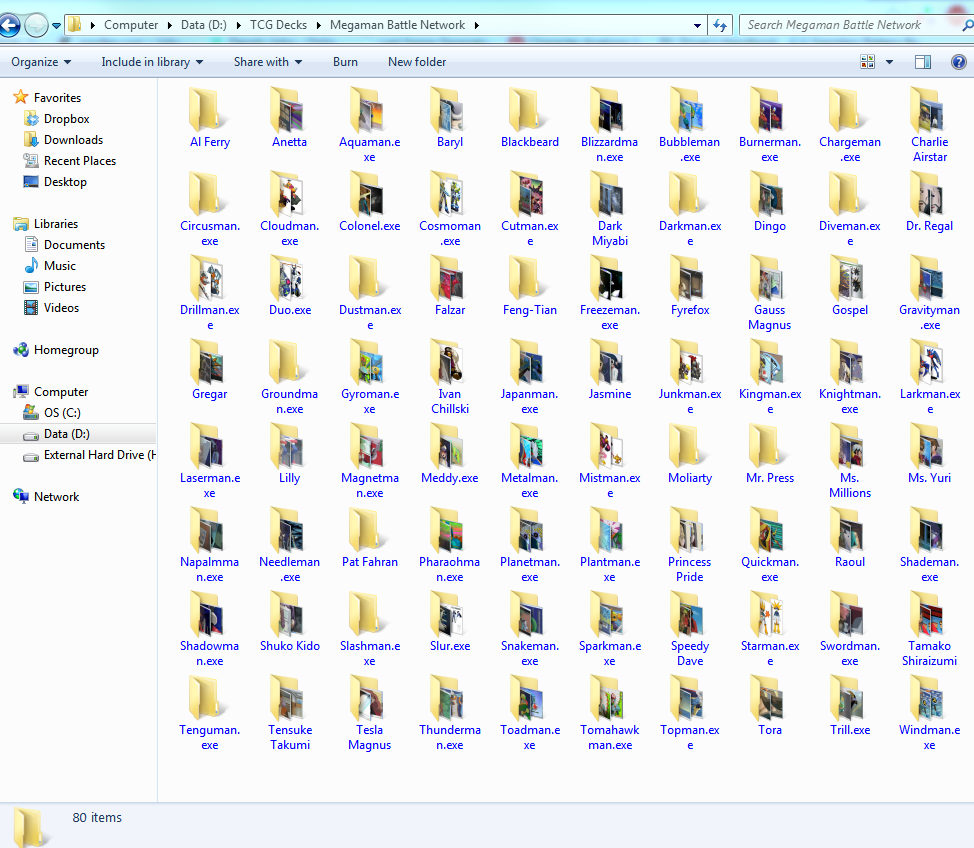The image size is (974, 848).
Task: Open the view options dropdown arrow
Action: point(889,62)
